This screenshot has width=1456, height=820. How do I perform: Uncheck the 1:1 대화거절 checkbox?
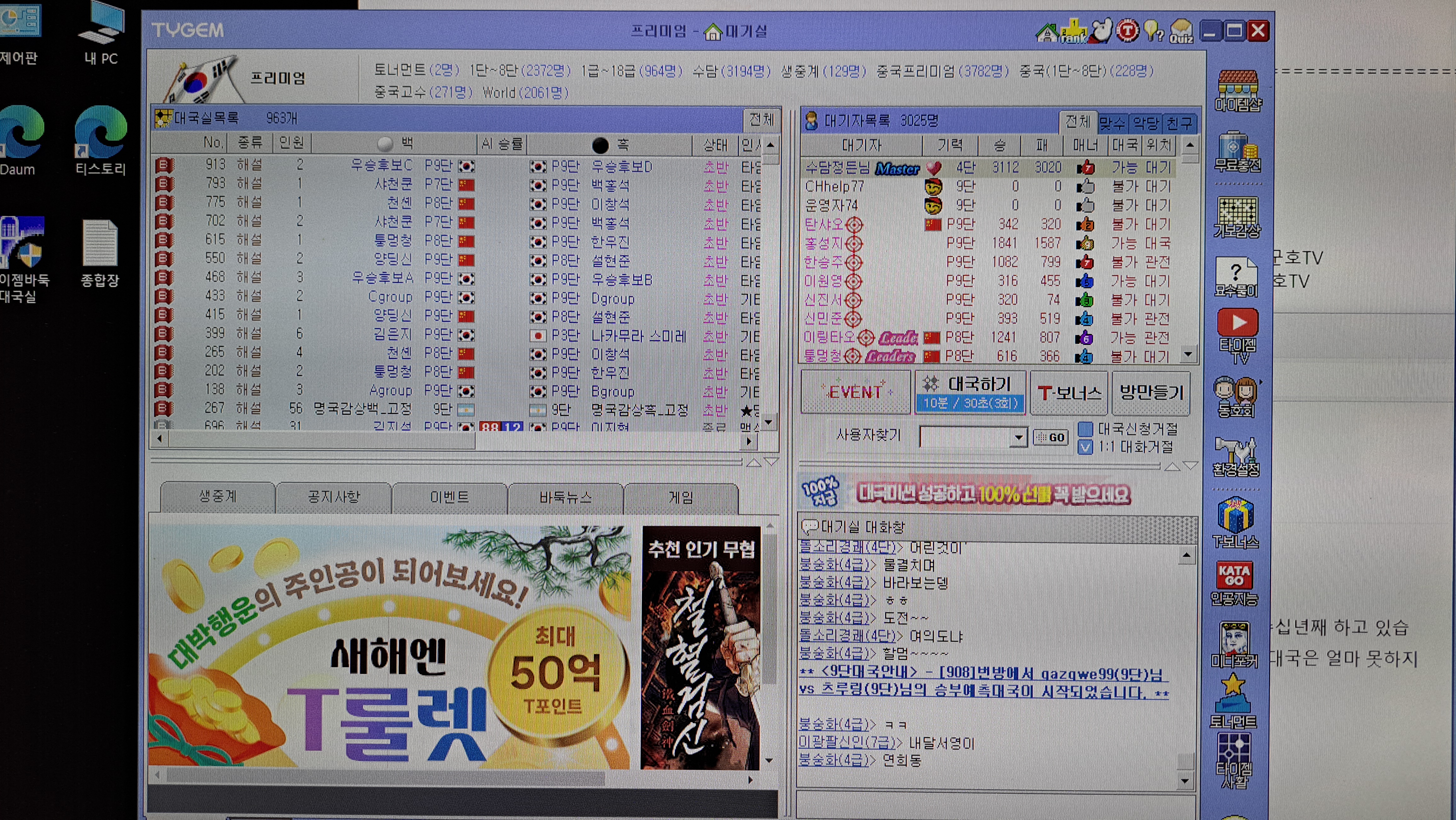coord(1085,447)
